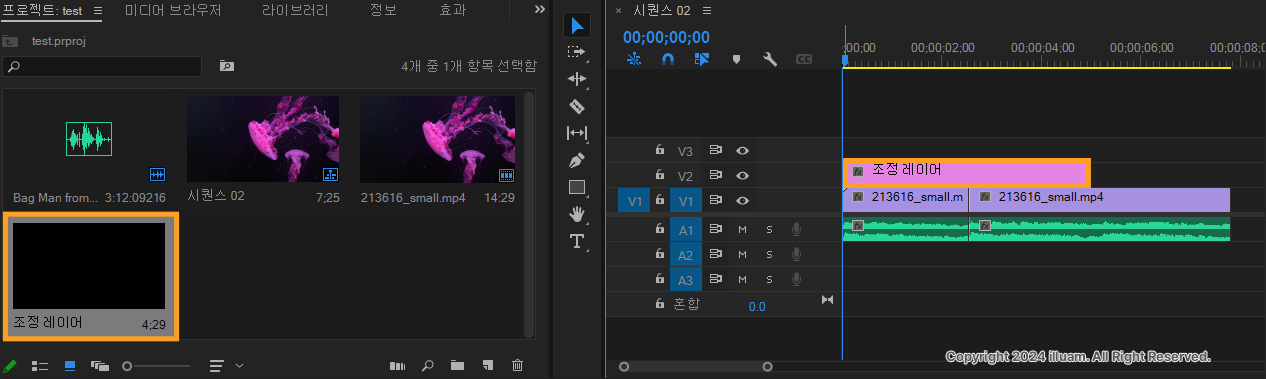Viewport: 1266px width, 379px height.
Task: Toggle track targeting for A3
Action: click(685, 279)
